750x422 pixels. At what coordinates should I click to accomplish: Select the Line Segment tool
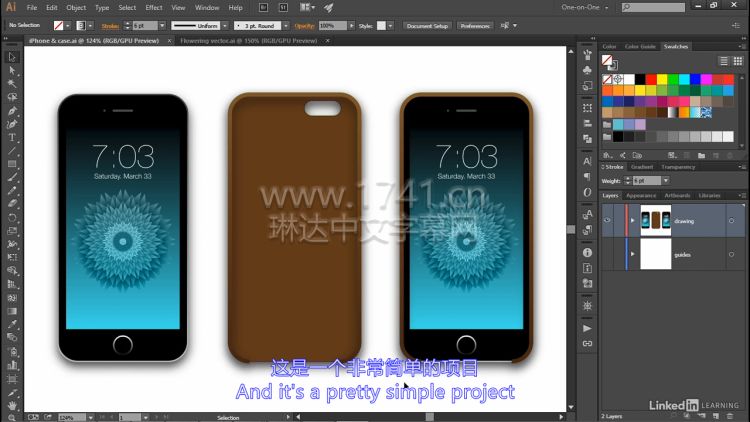(12, 151)
